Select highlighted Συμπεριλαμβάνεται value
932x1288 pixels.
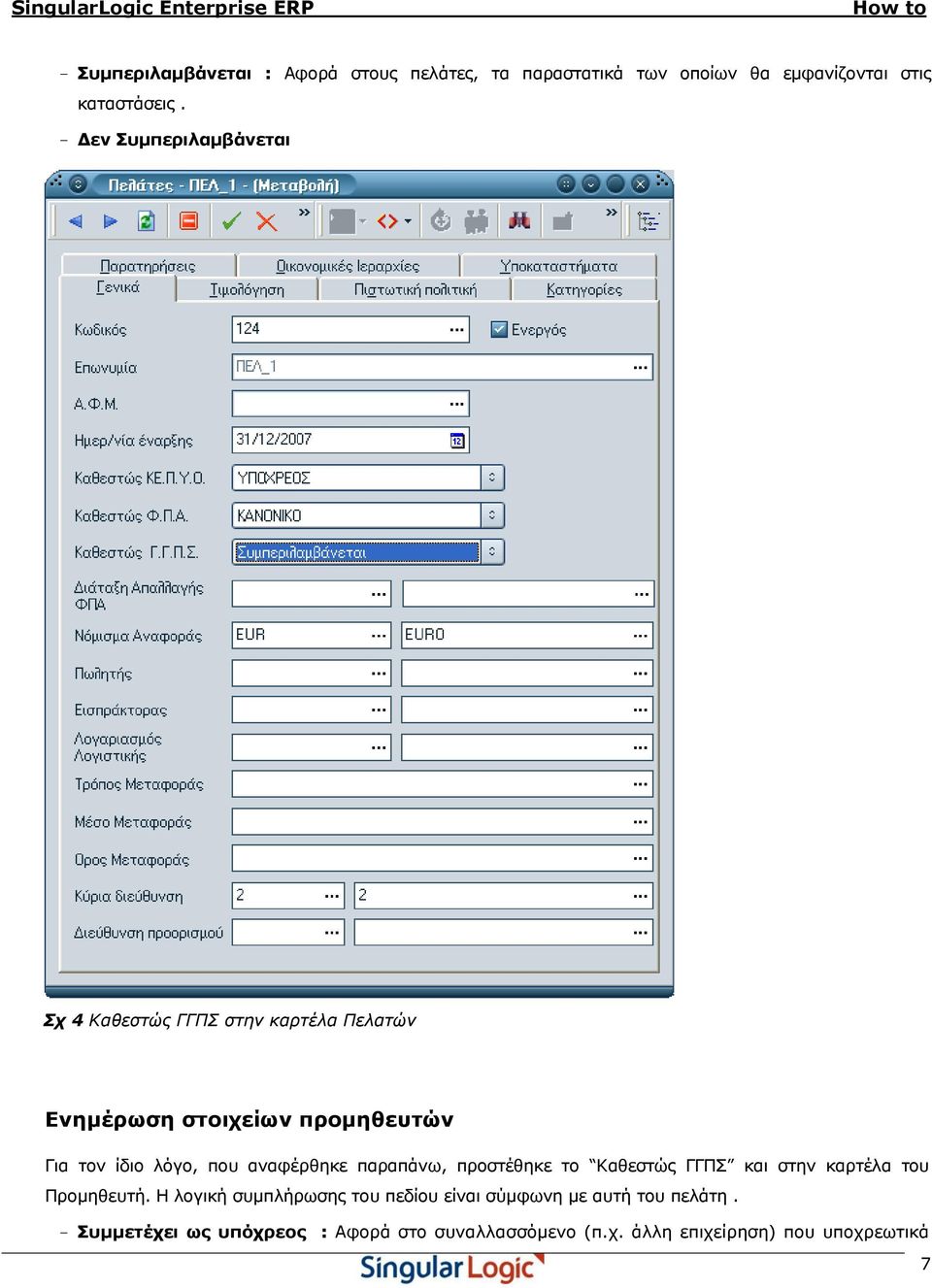(356, 552)
